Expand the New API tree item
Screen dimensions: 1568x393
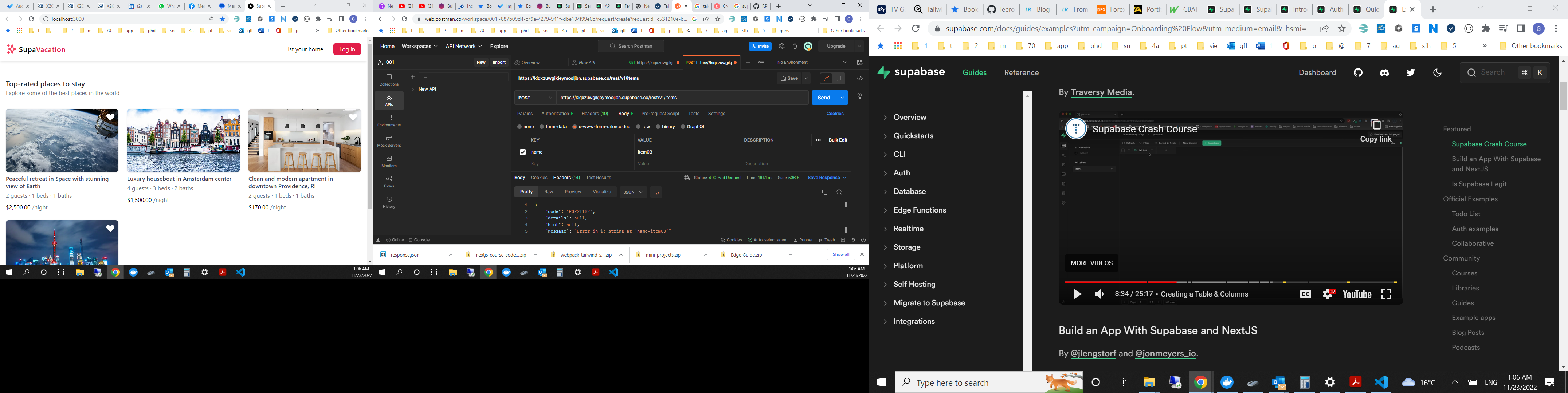413,90
